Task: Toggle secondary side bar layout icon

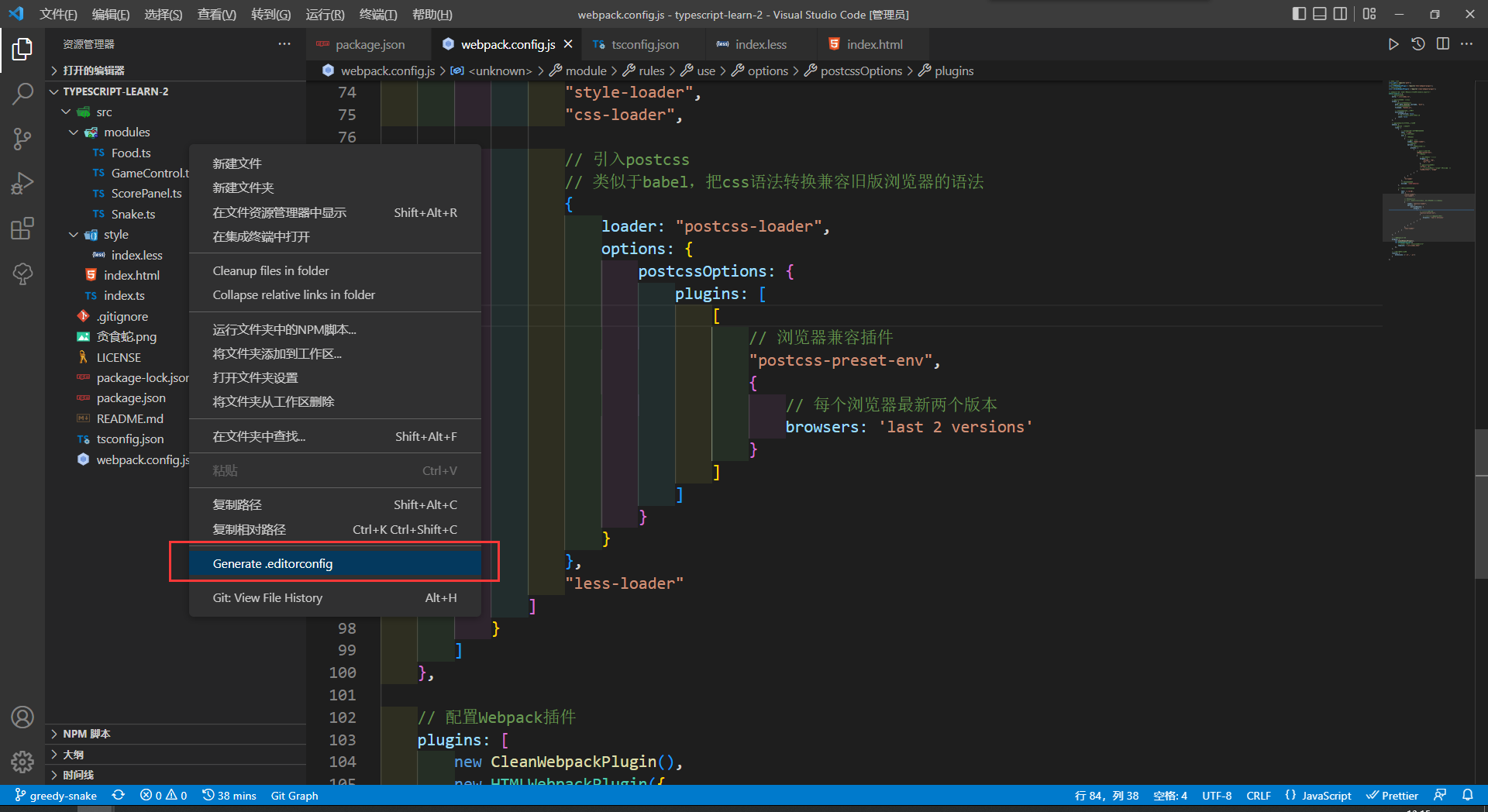Action: (1340, 14)
